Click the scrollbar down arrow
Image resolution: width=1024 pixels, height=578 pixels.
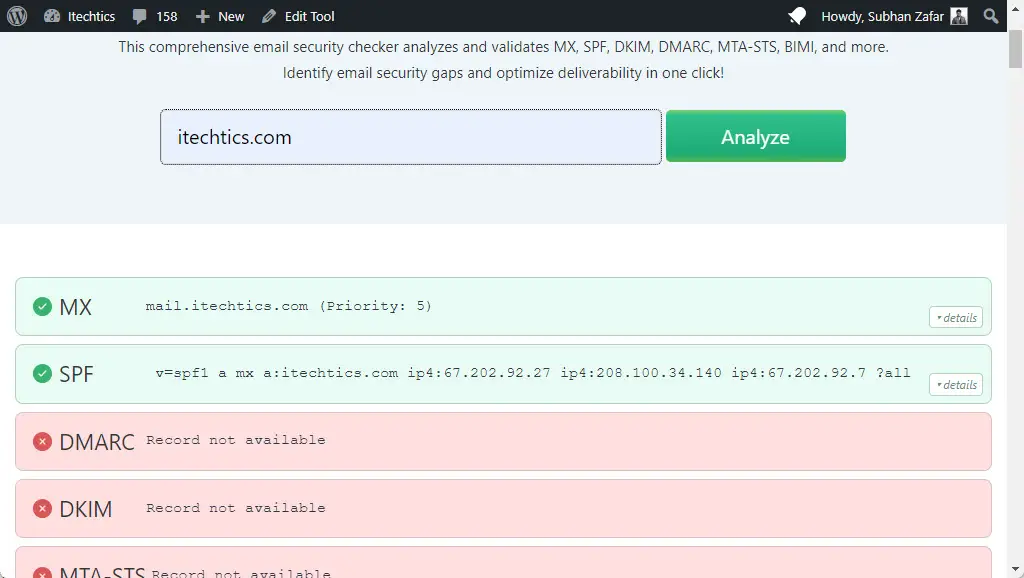1015,569
